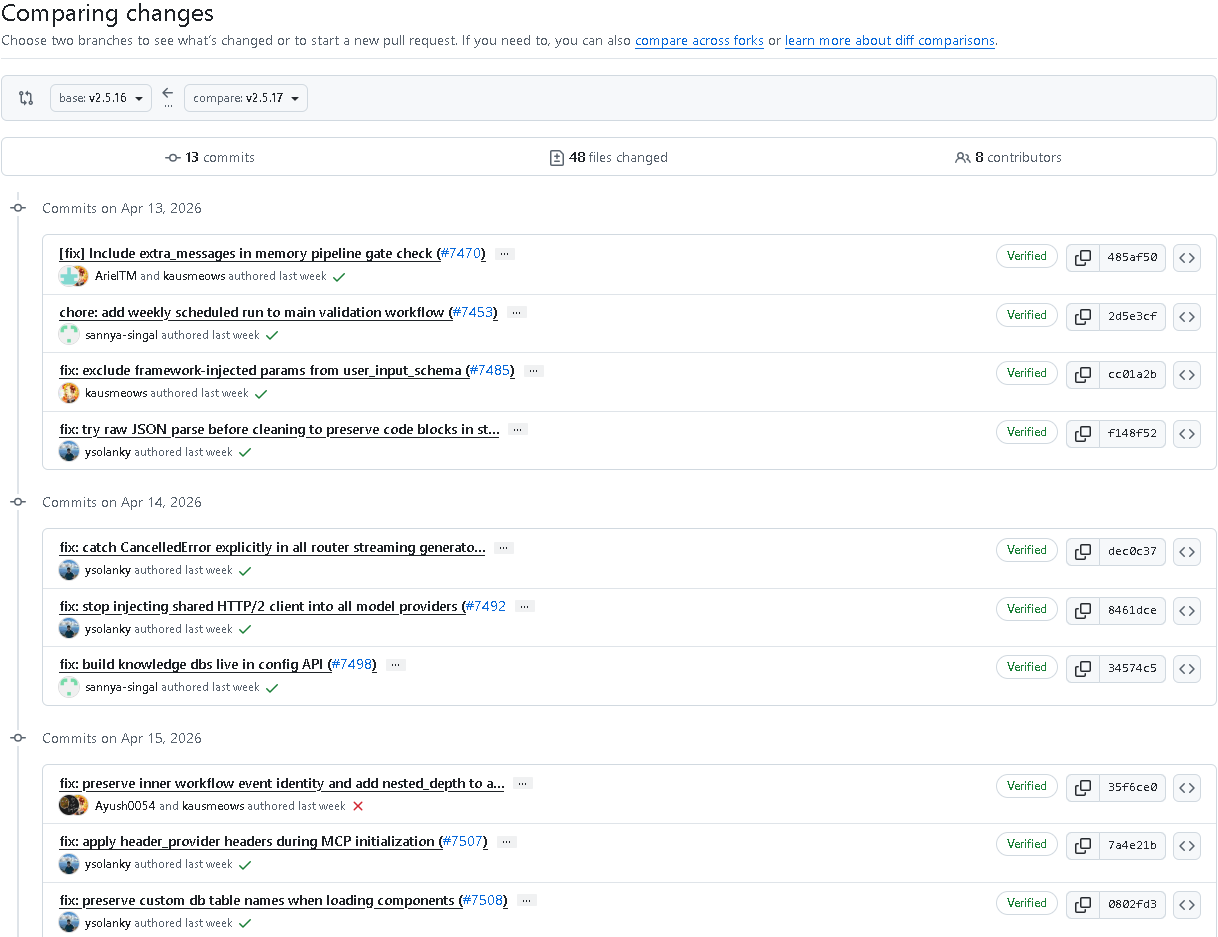Browse repository at commit 0802fd3
The height and width of the screenshot is (937, 1218).
pos(1186,904)
